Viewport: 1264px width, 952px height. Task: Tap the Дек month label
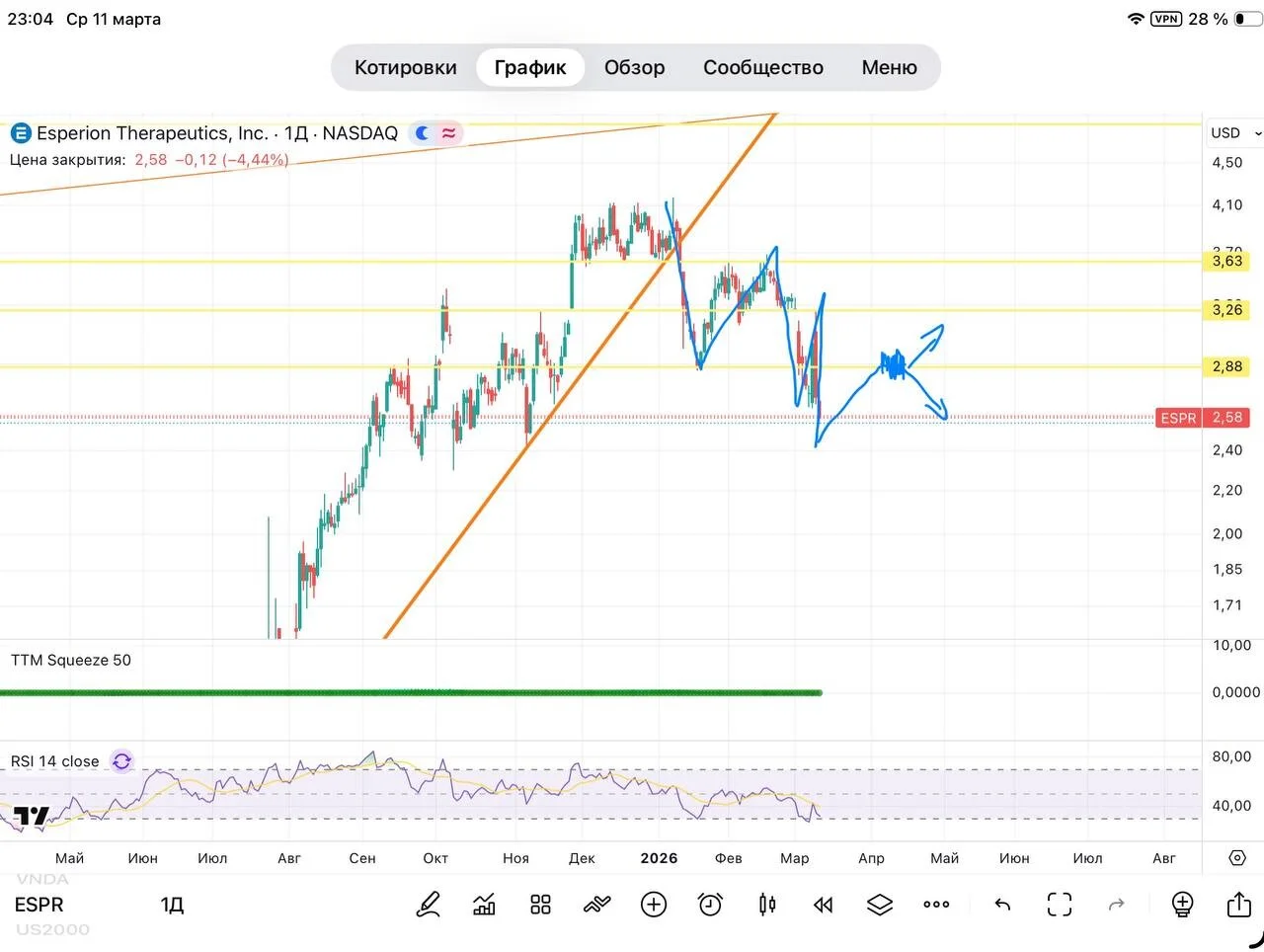tap(582, 858)
